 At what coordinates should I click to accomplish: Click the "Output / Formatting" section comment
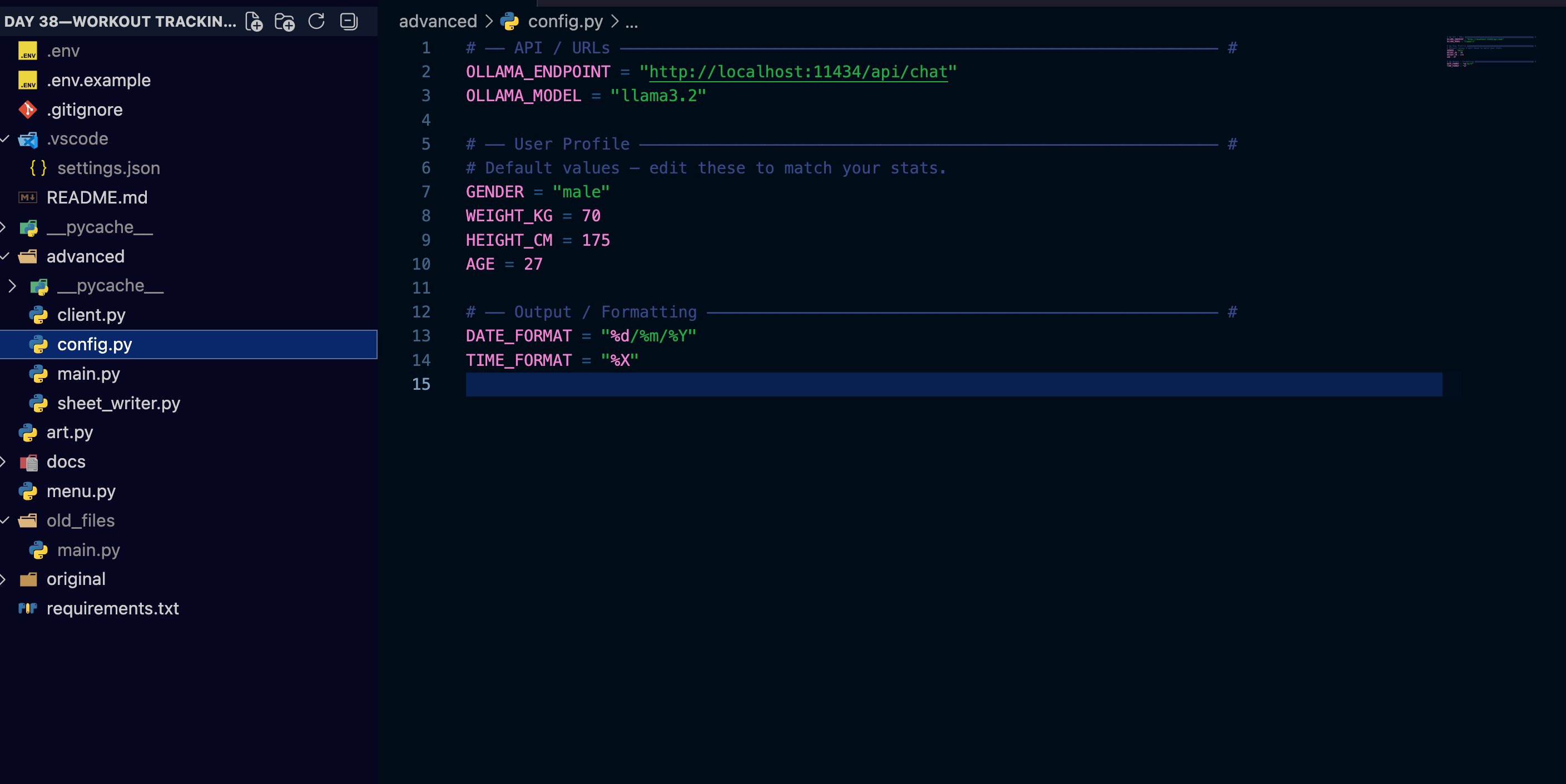point(606,312)
